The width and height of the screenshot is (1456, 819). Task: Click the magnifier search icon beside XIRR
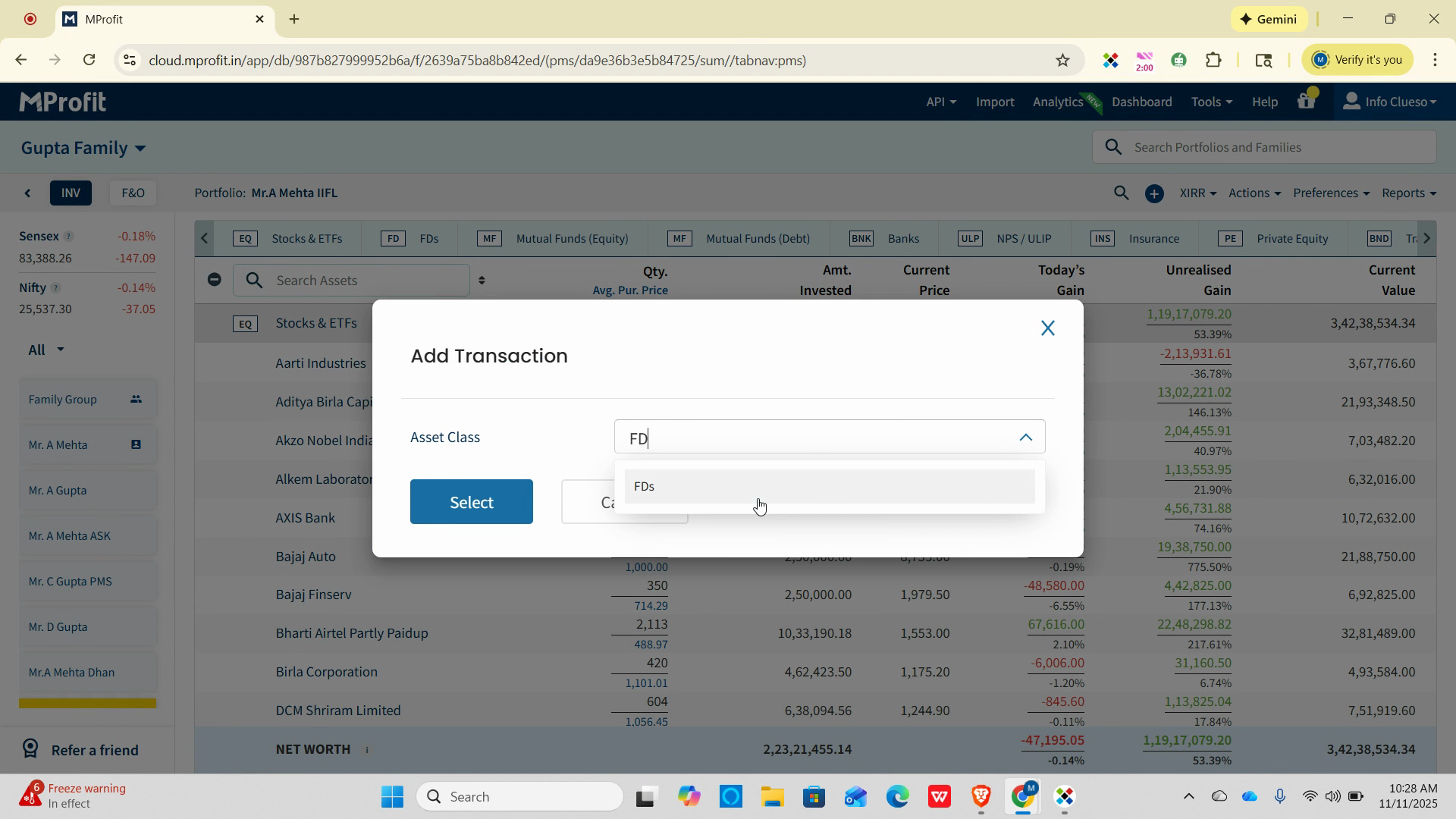tap(1121, 193)
